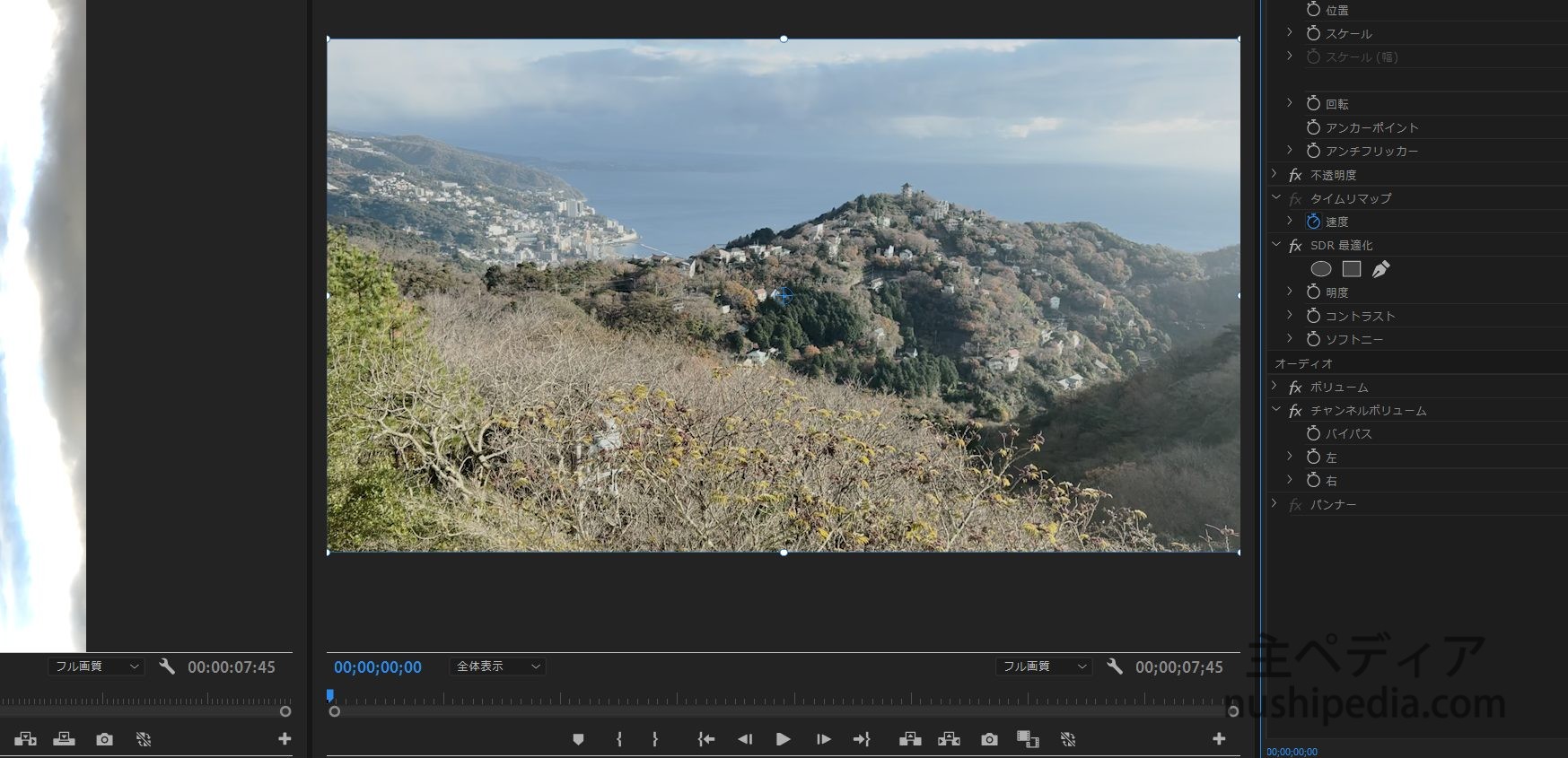Click the blue playhead on program ruler
This screenshot has height=758, width=1568.
click(330, 695)
